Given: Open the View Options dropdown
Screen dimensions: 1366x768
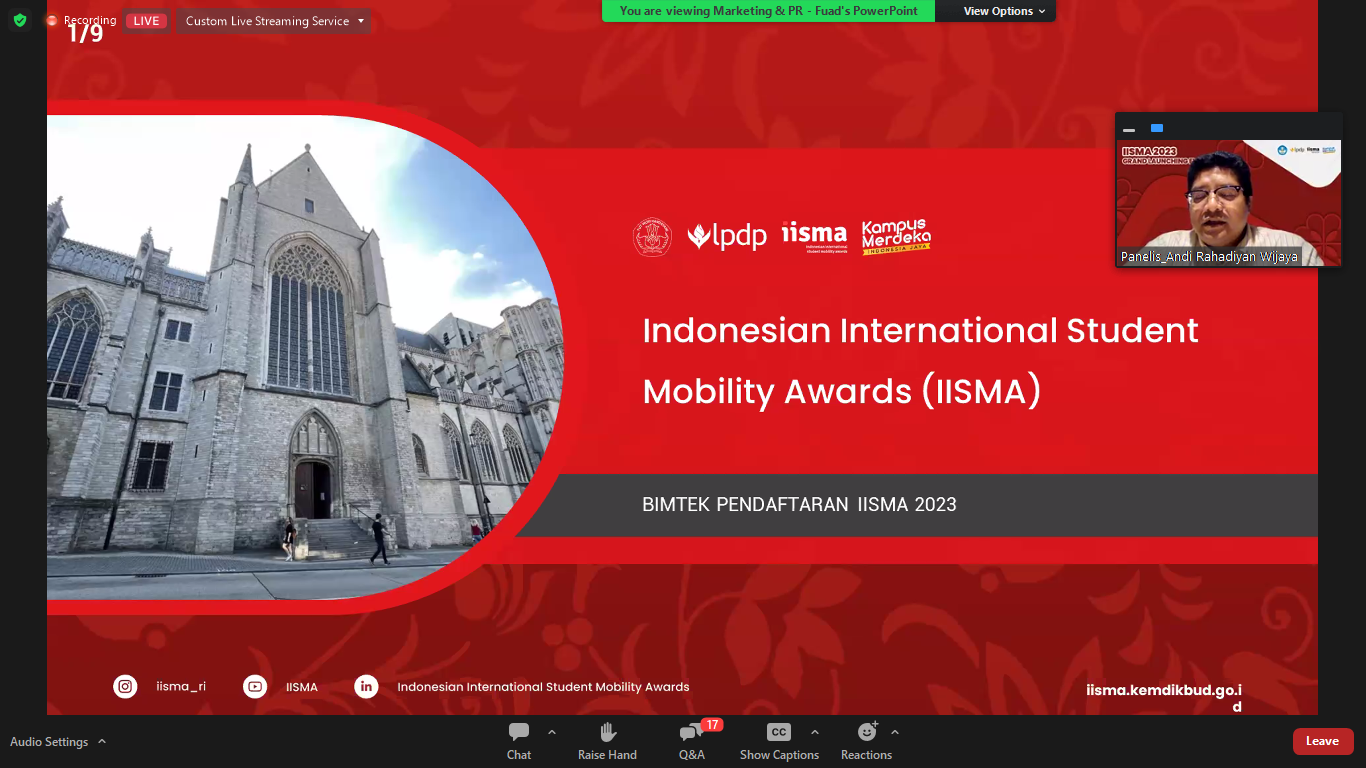Looking at the screenshot, I should tap(1004, 11).
